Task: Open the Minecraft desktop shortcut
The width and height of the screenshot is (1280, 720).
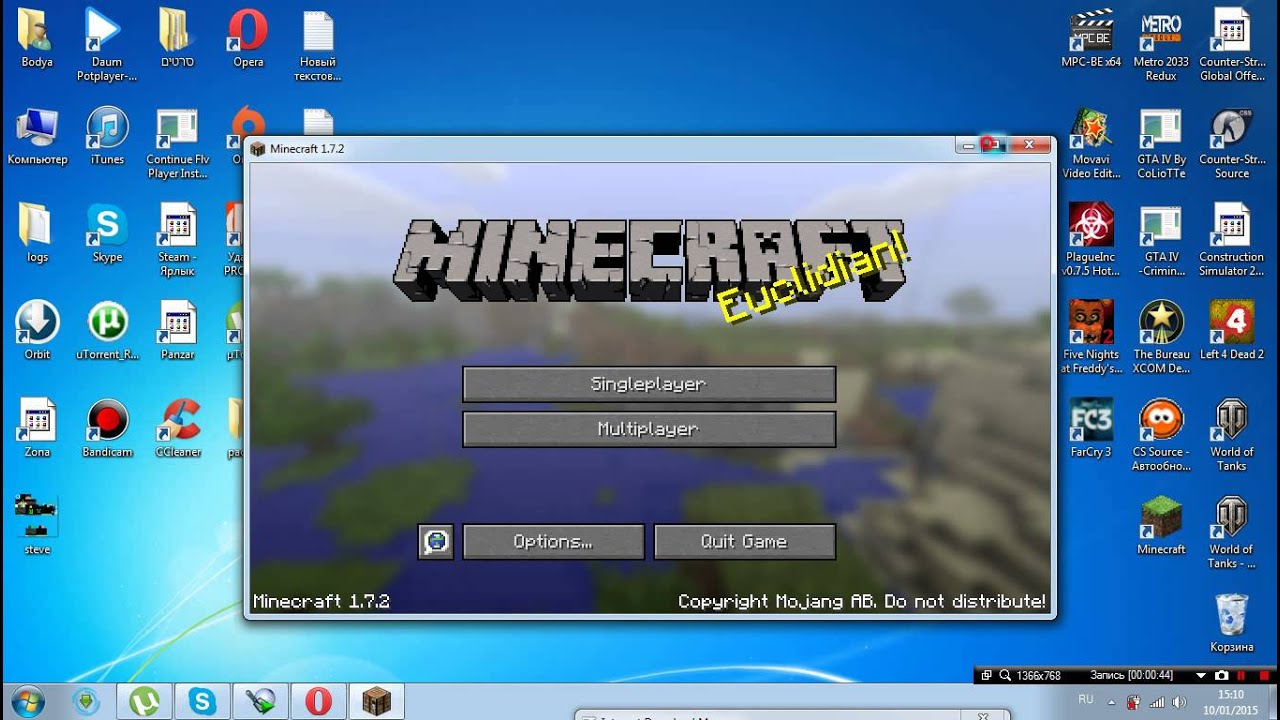Action: coord(1161,525)
